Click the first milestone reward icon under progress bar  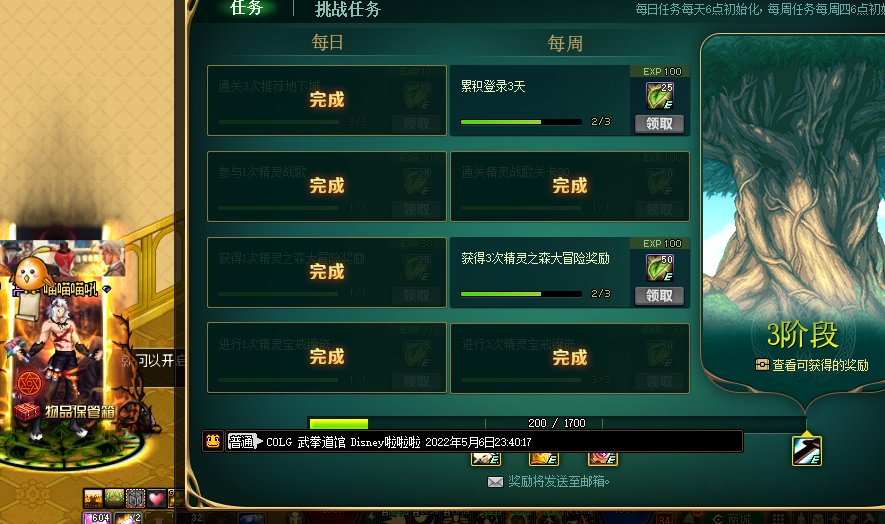click(486, 458)
